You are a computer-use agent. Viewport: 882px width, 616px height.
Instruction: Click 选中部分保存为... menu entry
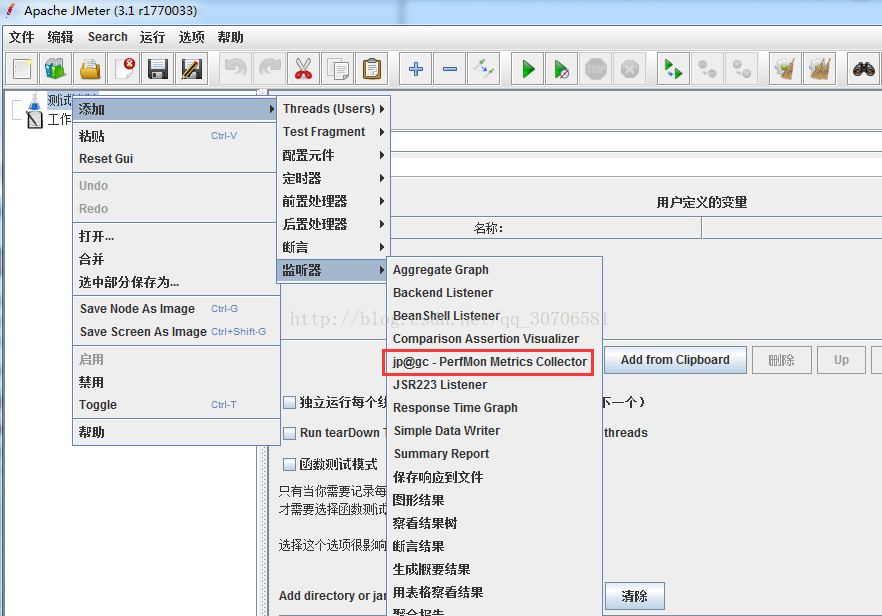[x=176, y=282]
